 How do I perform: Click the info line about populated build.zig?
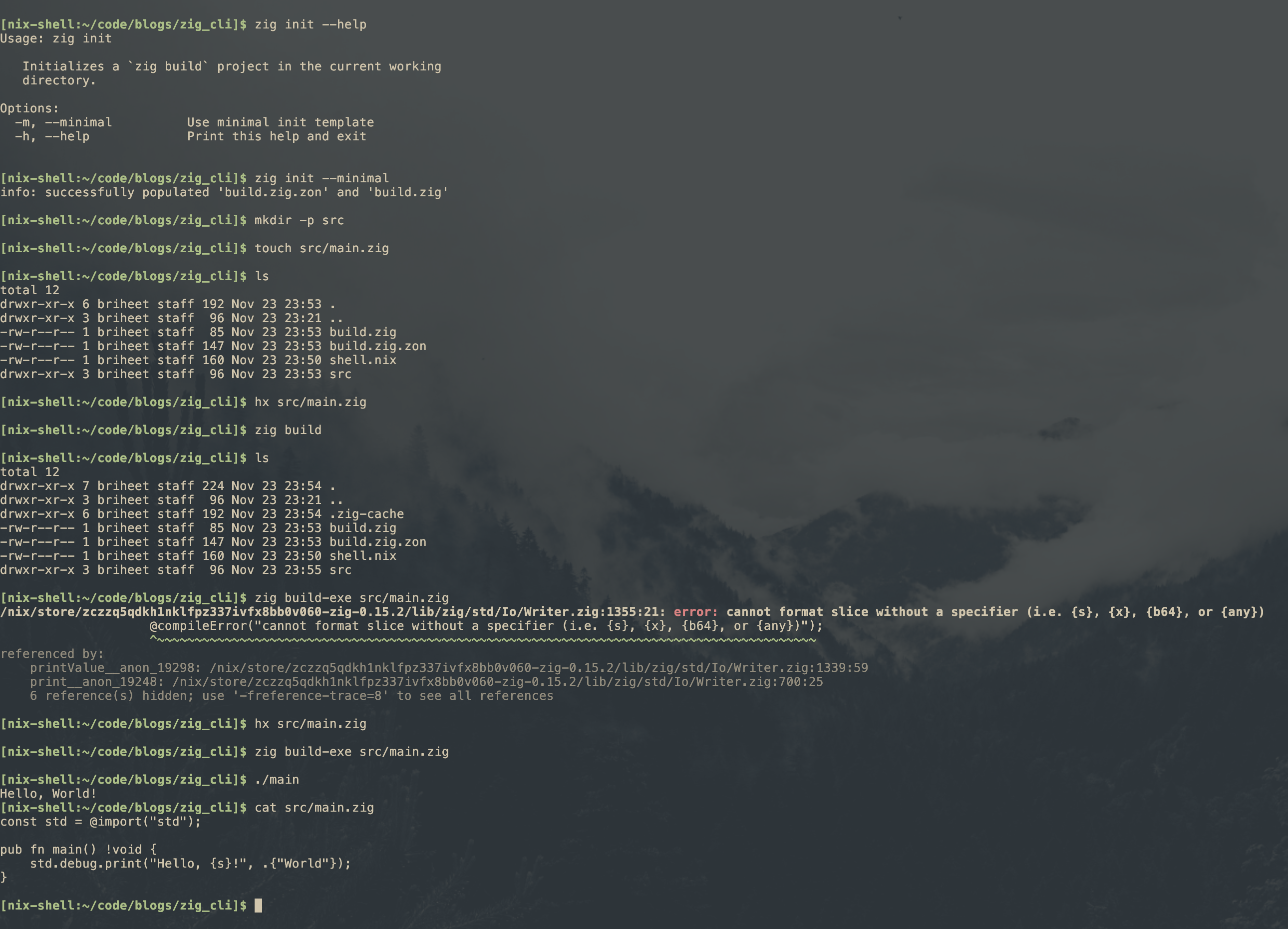click(224, 192)
